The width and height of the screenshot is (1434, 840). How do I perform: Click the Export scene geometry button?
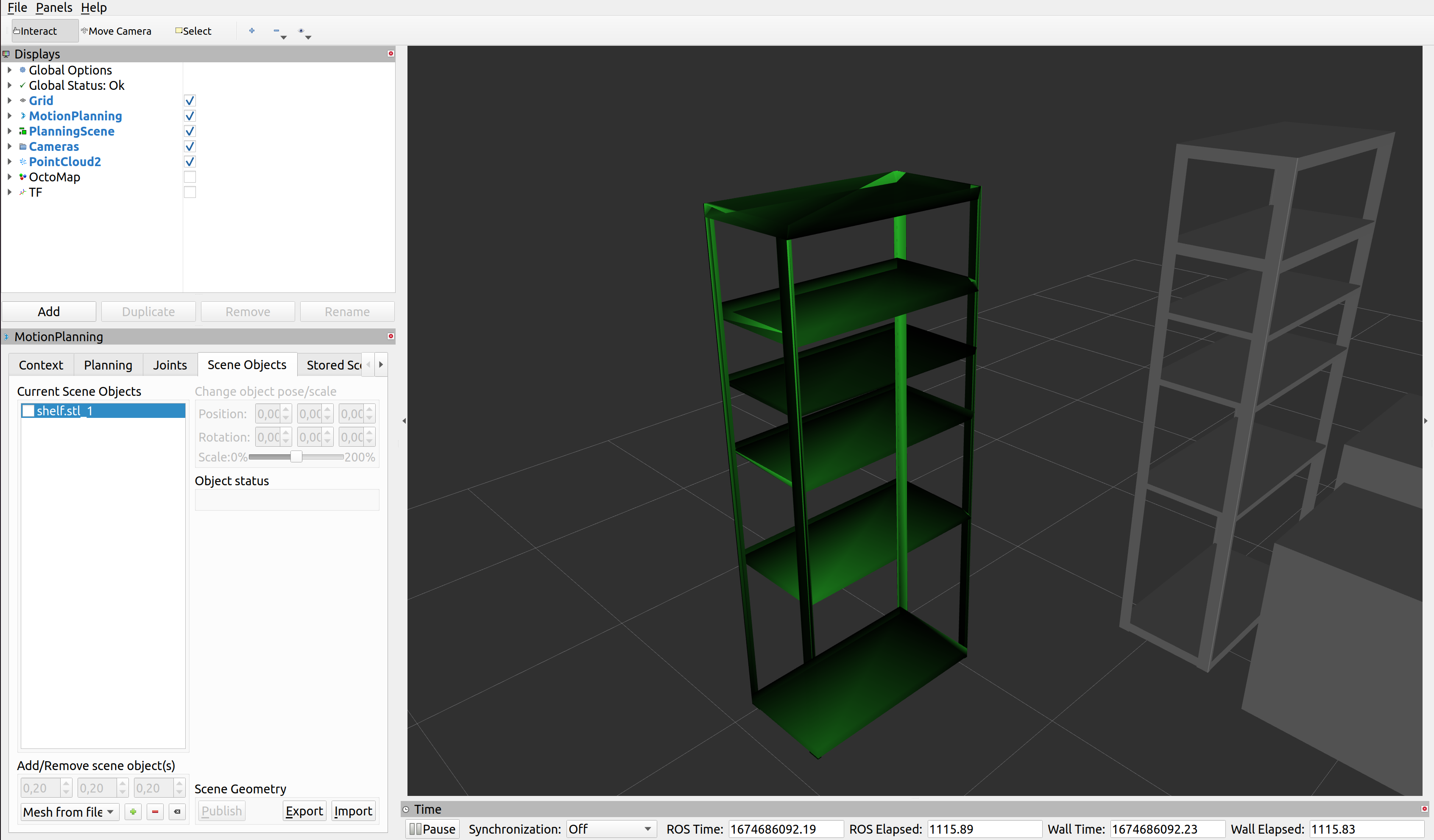point(304,811)
